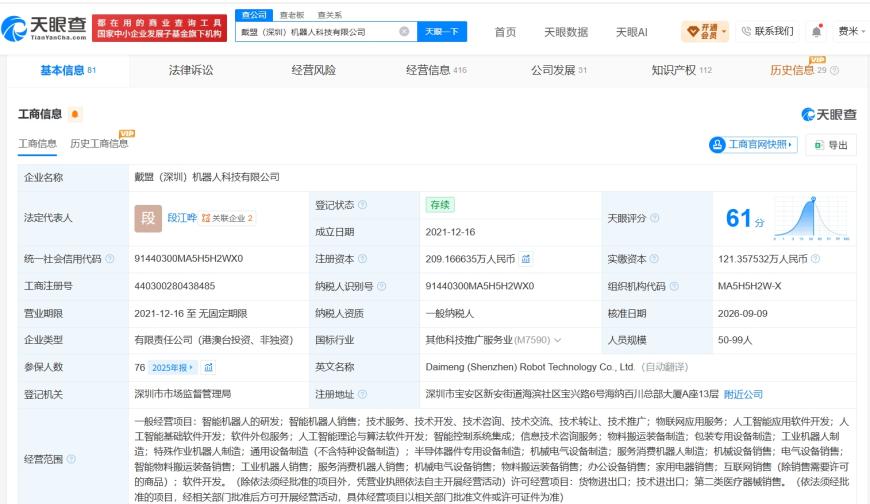Viewport: 870px width, 504px height.
Task: Select the 人员规模 value 50-99人
Action: (x=735, y=340)
